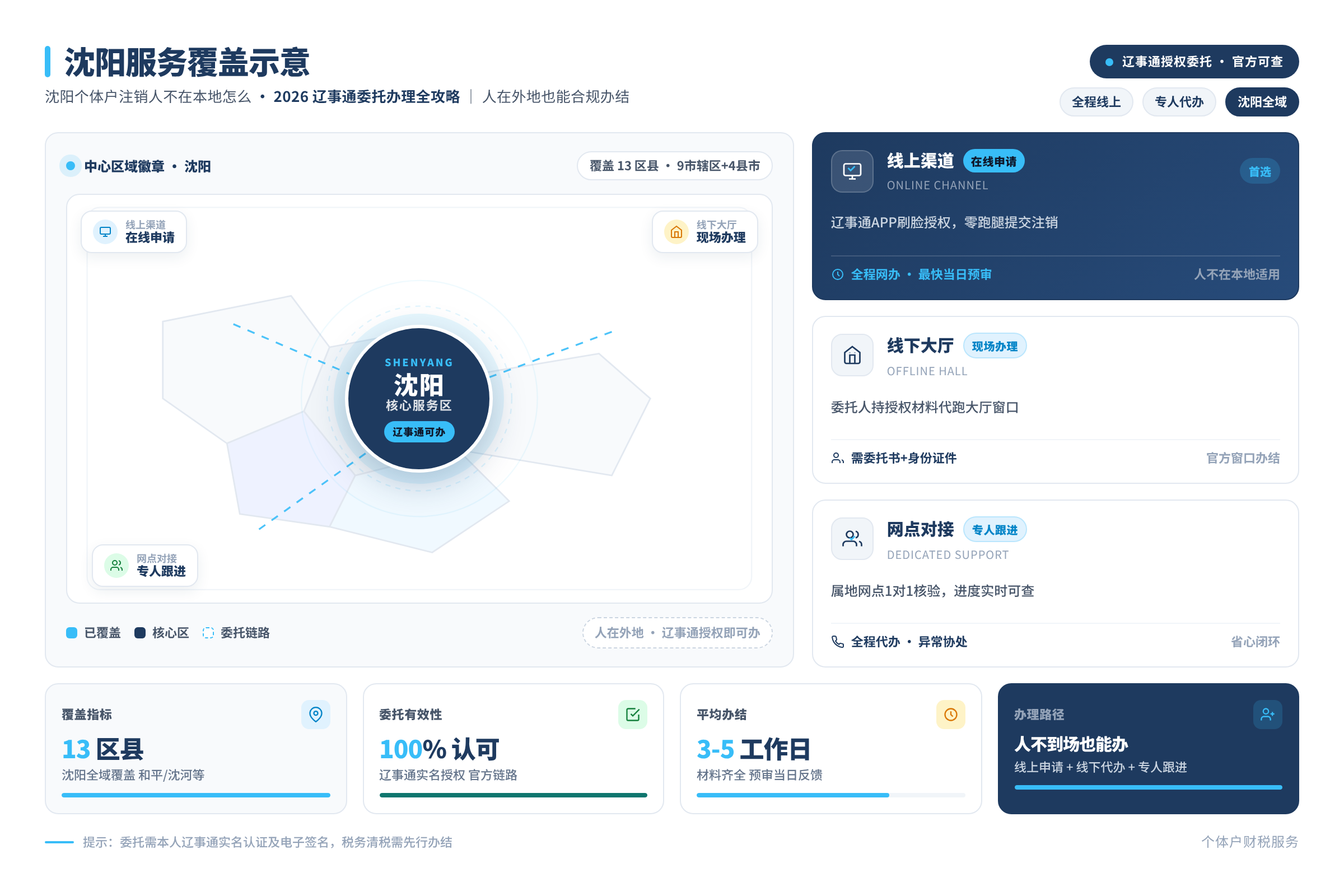Click the person icon beside 需委托书+身份证件
This screenshot has width=1344, height=896.
point(838,458)
